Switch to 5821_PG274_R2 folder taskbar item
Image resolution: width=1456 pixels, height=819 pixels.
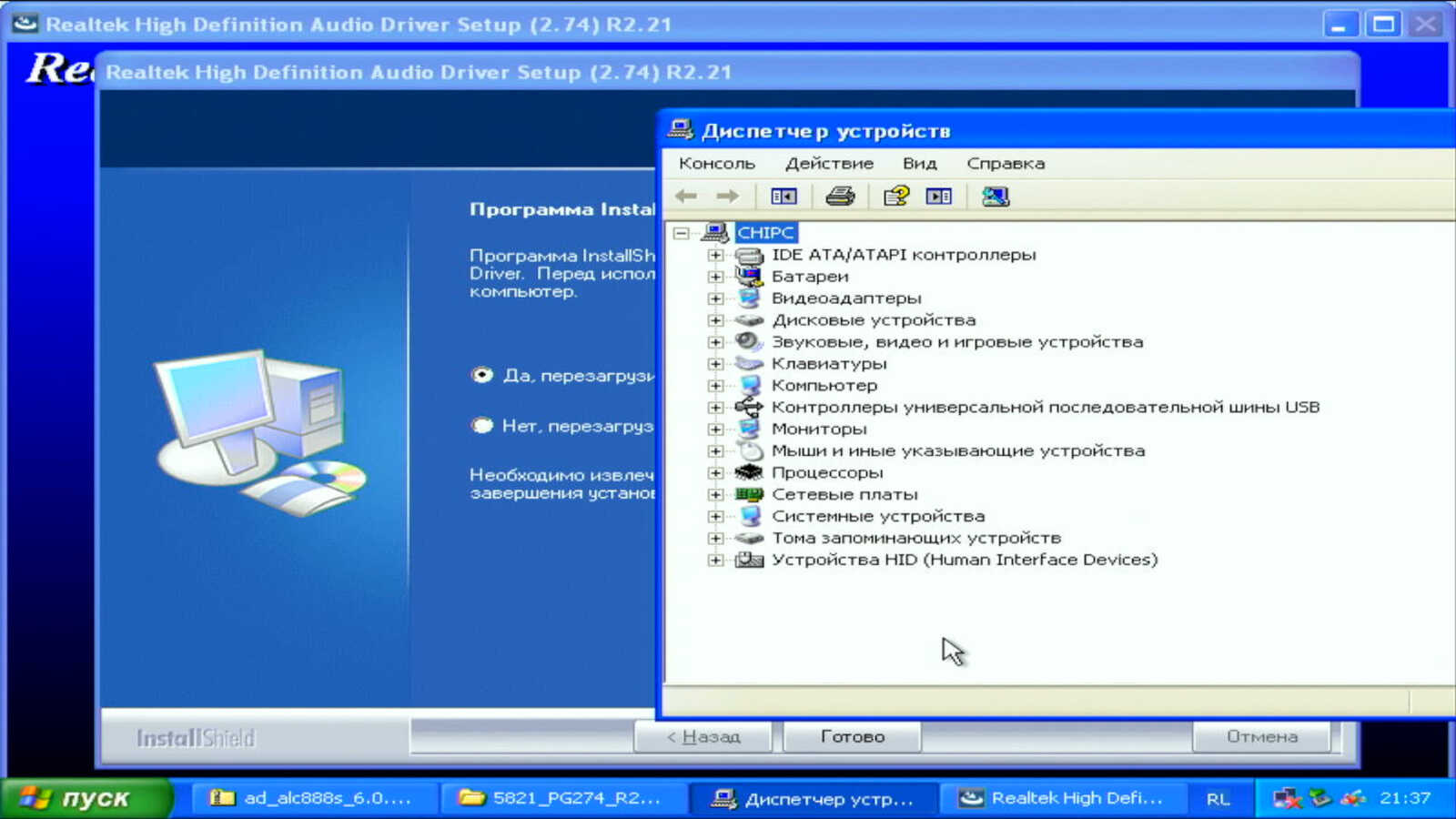tap(561, 798)
